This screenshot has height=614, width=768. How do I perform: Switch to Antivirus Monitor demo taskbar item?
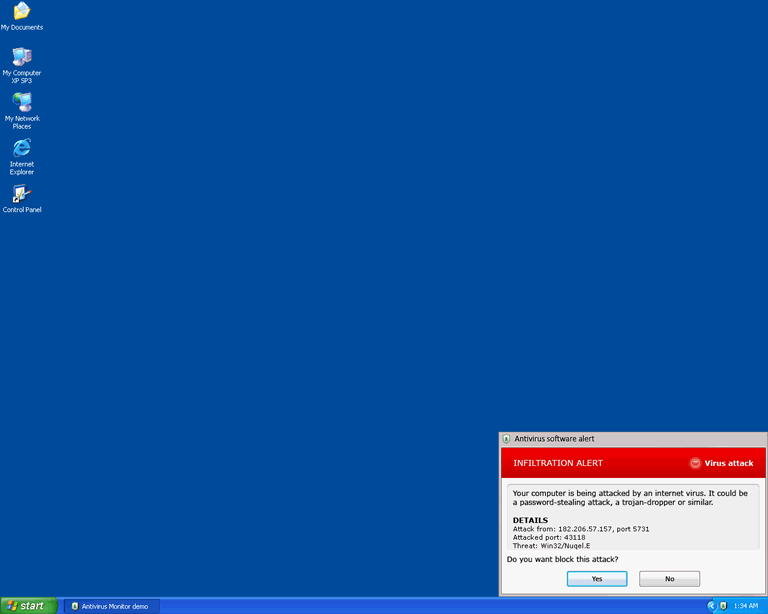coord(110,606)
